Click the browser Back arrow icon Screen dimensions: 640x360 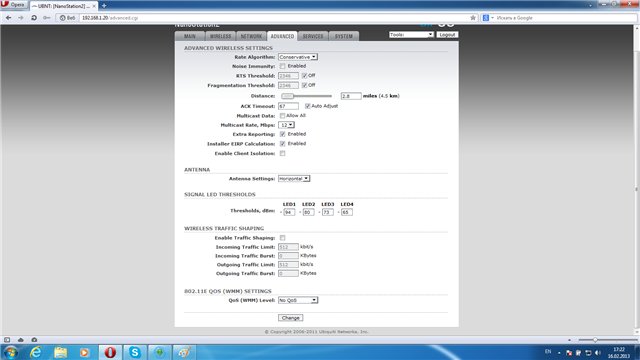(x=9, y=18)
